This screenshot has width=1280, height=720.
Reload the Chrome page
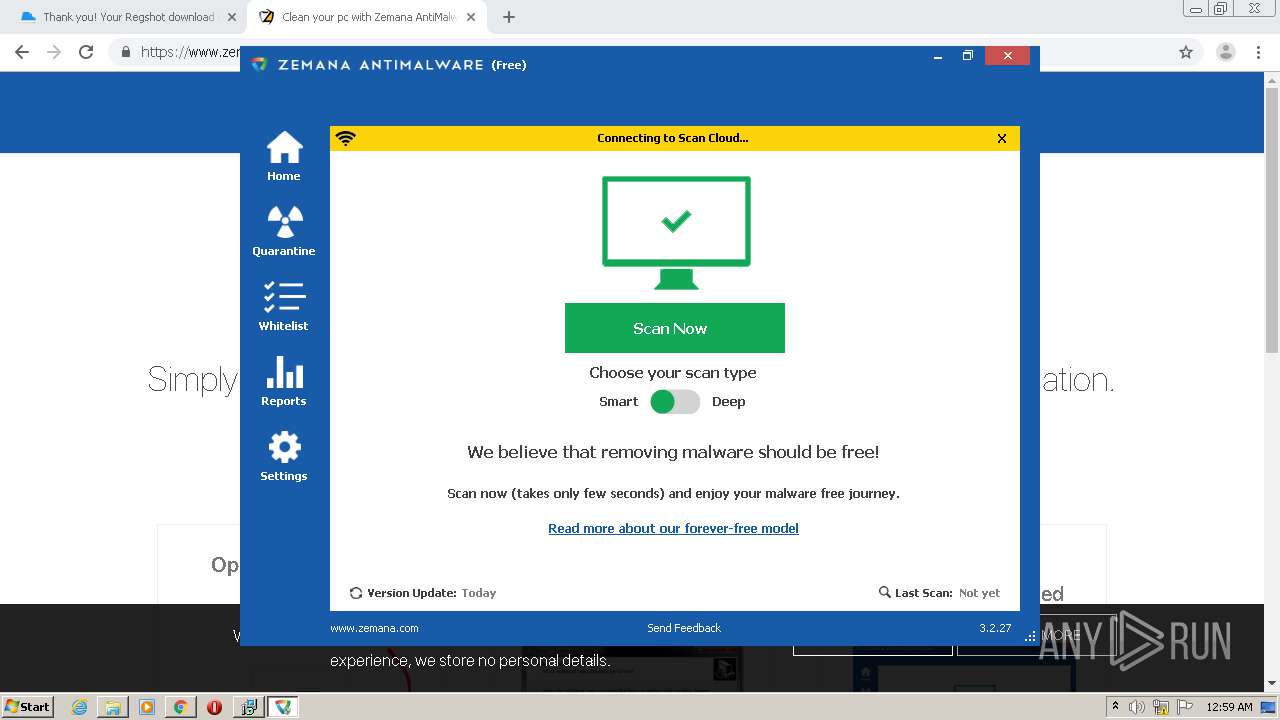click(86, 52)
